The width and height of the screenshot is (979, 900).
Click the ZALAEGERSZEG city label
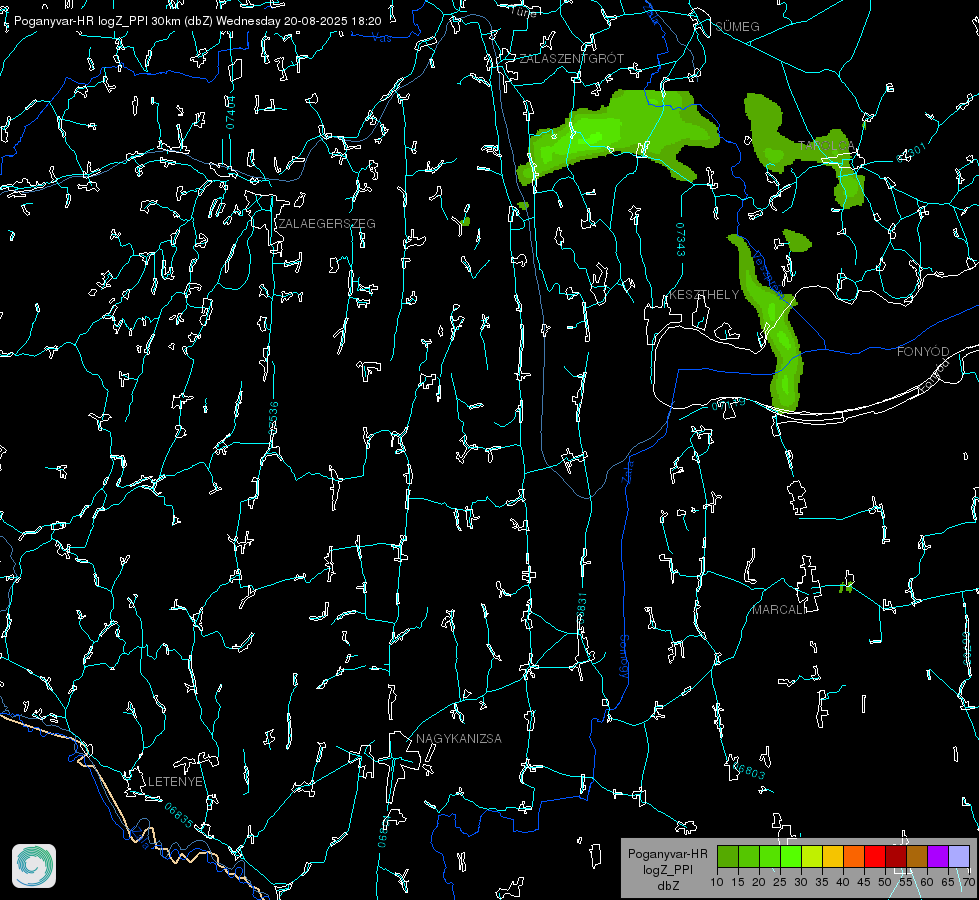327,224
